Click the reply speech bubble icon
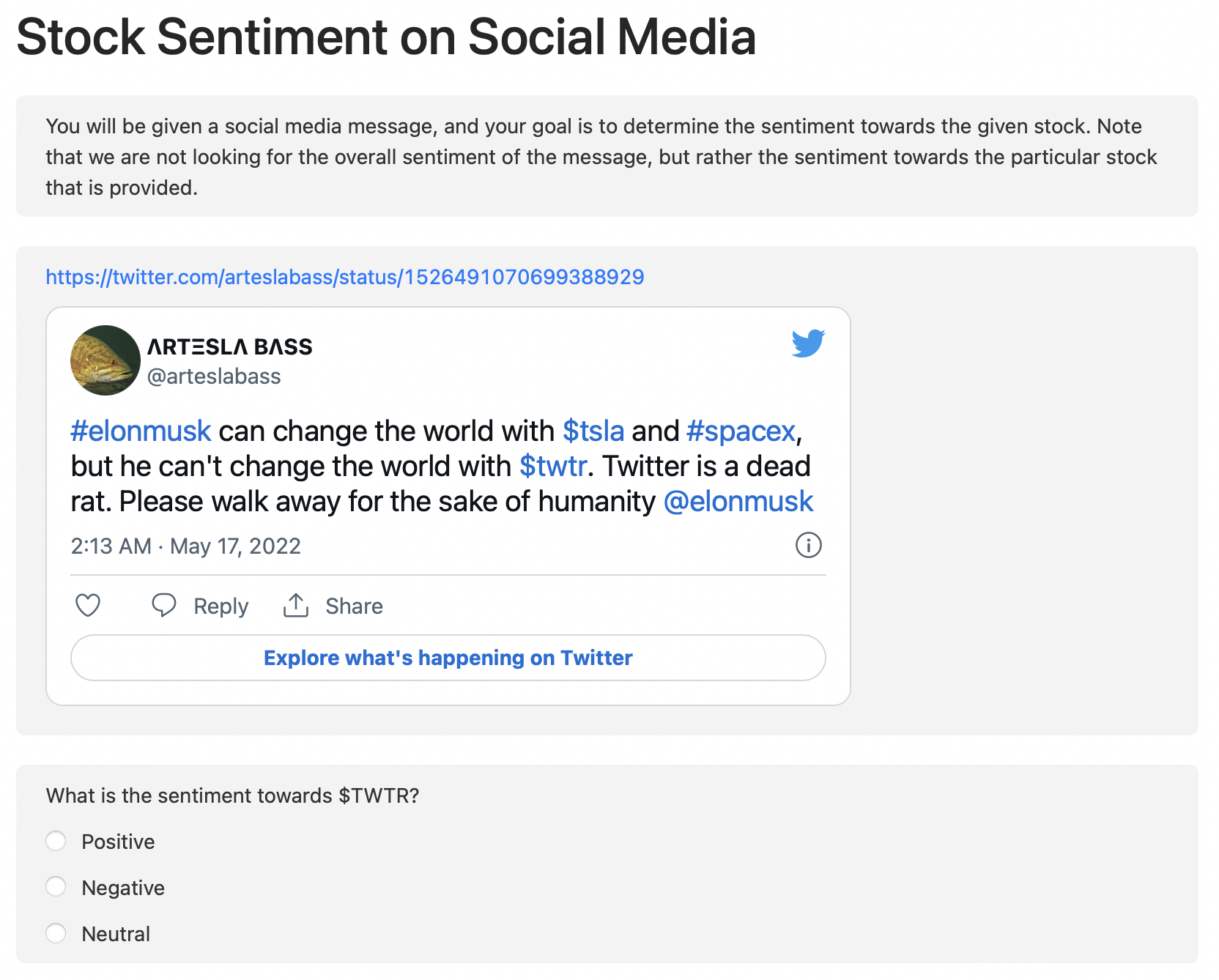The height and width of the screenshot is (980, 1219). (163, 606)
